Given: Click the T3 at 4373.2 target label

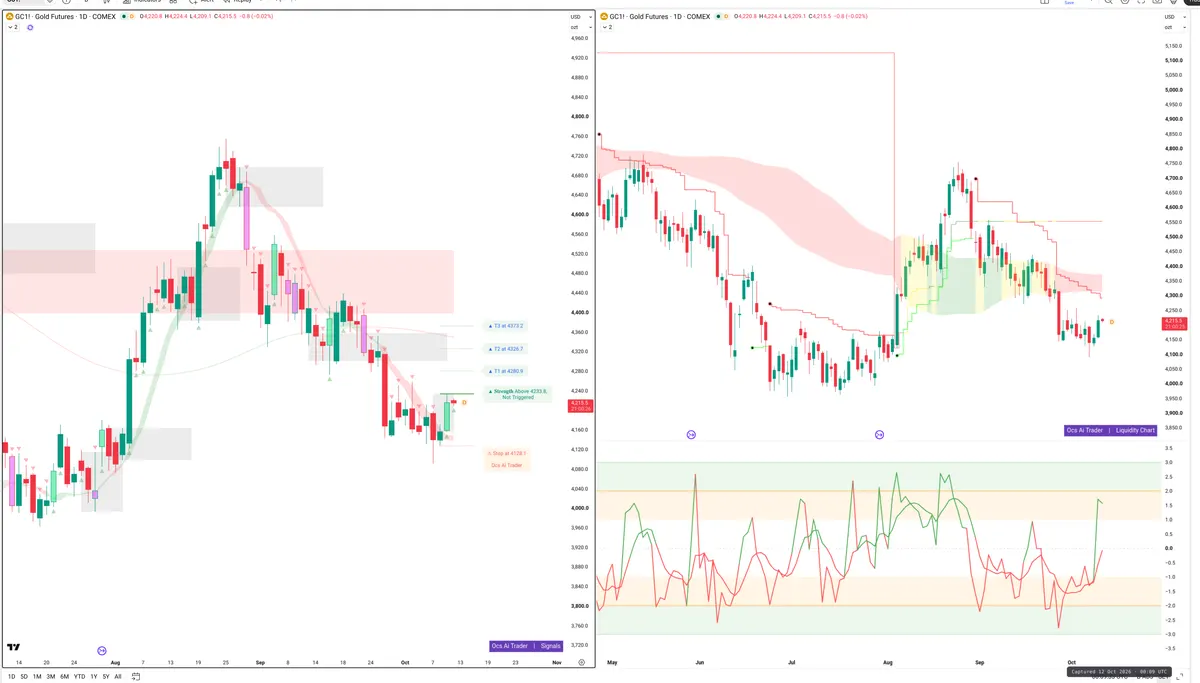Looking at the screenshot, I should (507, 326).
